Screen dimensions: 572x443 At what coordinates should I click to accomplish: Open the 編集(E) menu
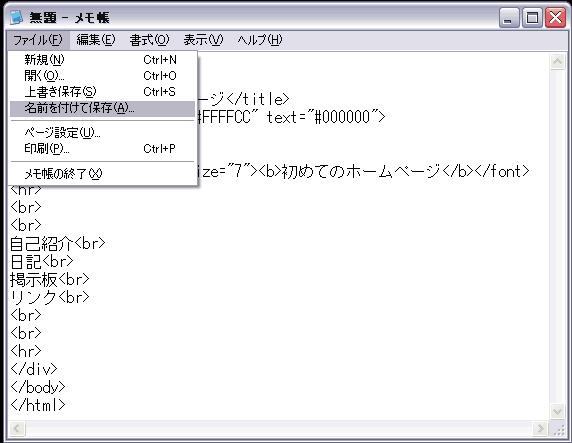tap(96, 40)
